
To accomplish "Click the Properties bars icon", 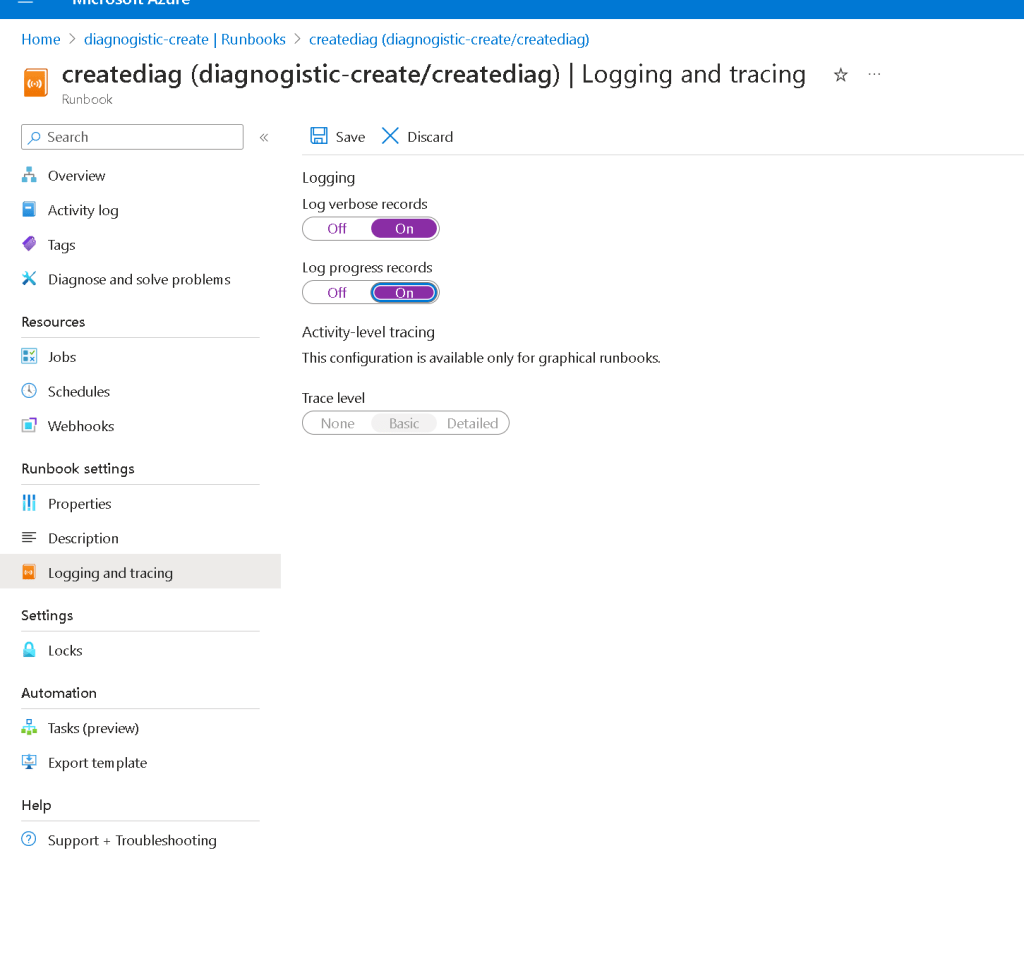I will coord(29,503).
